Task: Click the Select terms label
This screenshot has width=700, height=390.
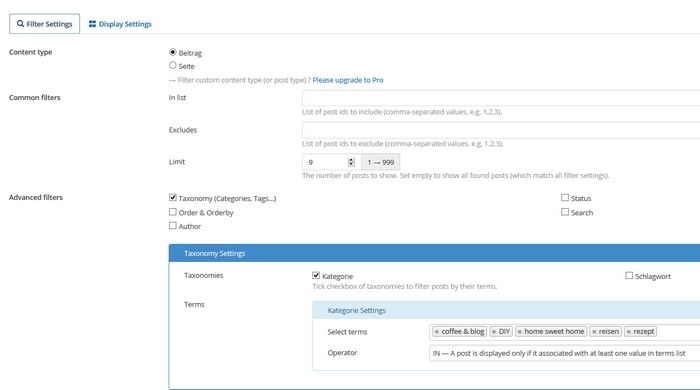Action: (347, 332)
